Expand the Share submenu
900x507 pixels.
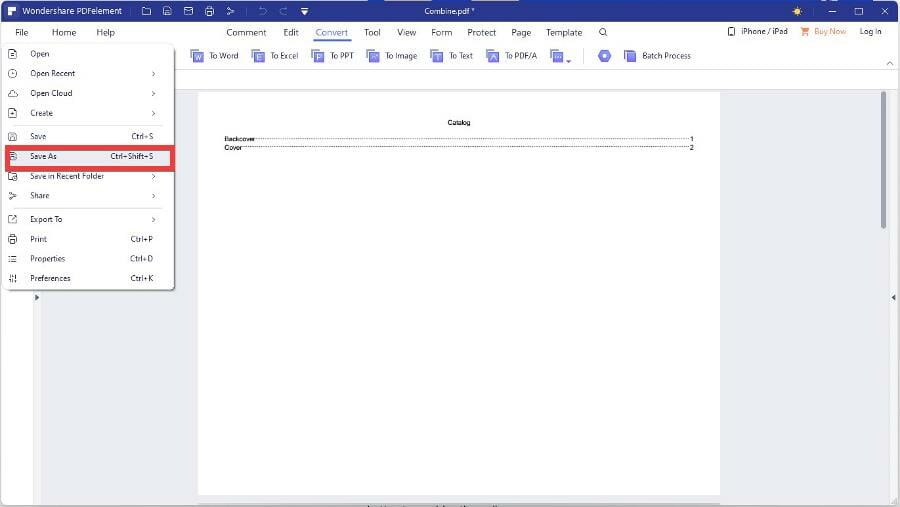(x=88, y=196)
